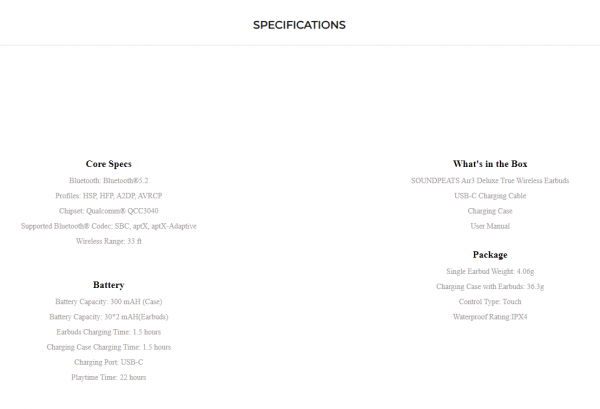Click the Earbuds Charging Time line

coord(109,332)
